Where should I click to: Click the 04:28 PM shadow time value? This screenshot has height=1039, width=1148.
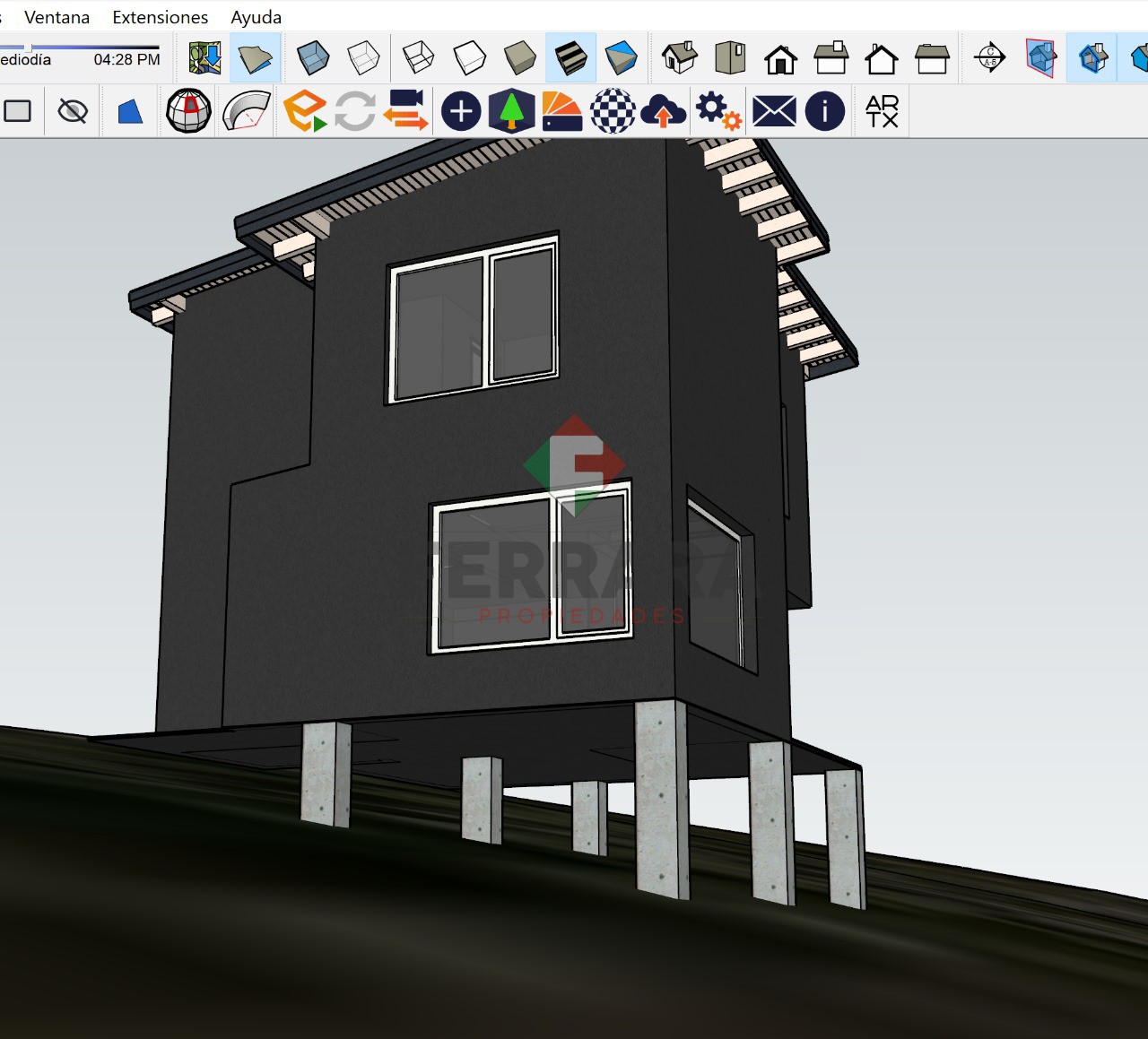pos(126,60)
